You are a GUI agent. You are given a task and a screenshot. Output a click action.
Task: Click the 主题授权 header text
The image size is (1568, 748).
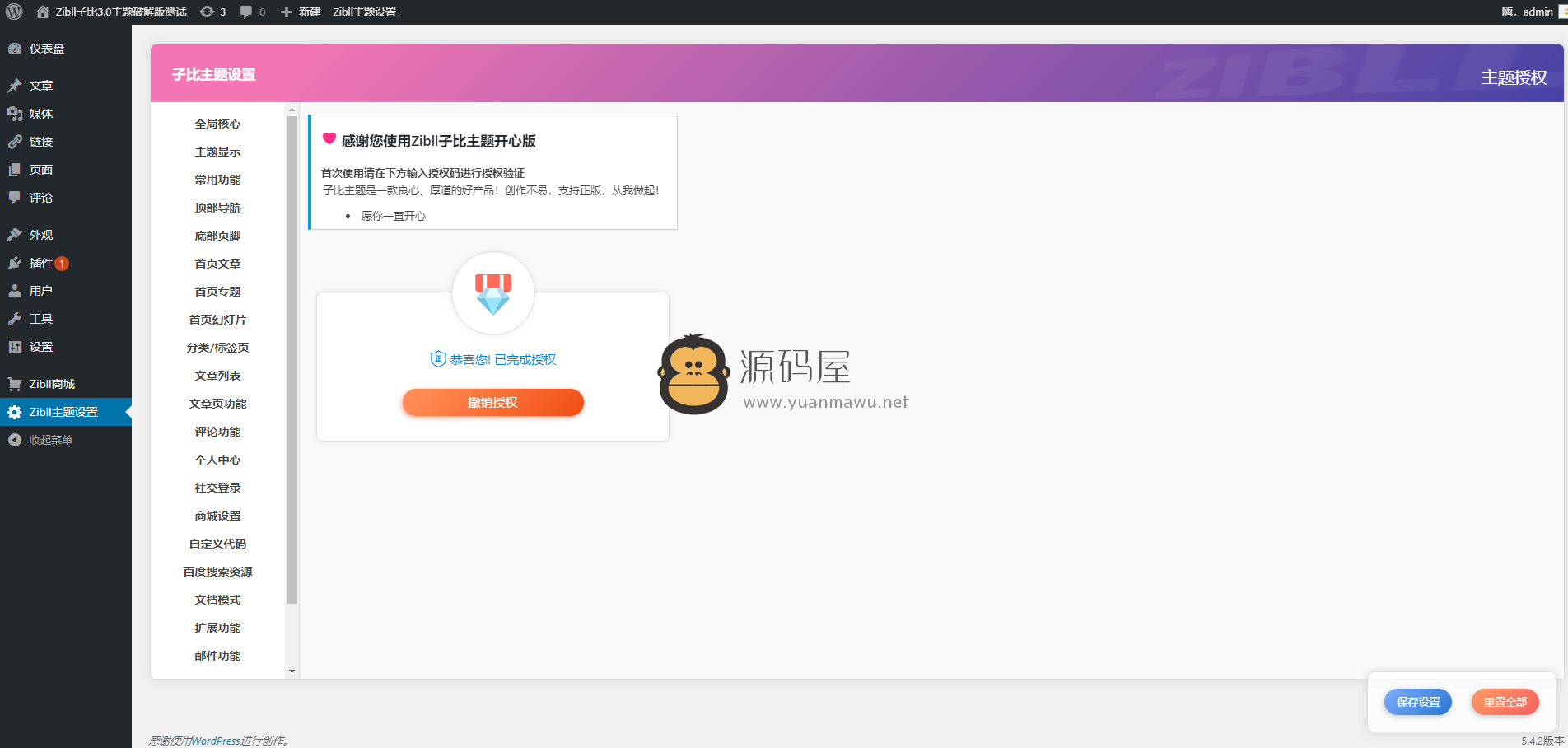[x=1514, y=77]
